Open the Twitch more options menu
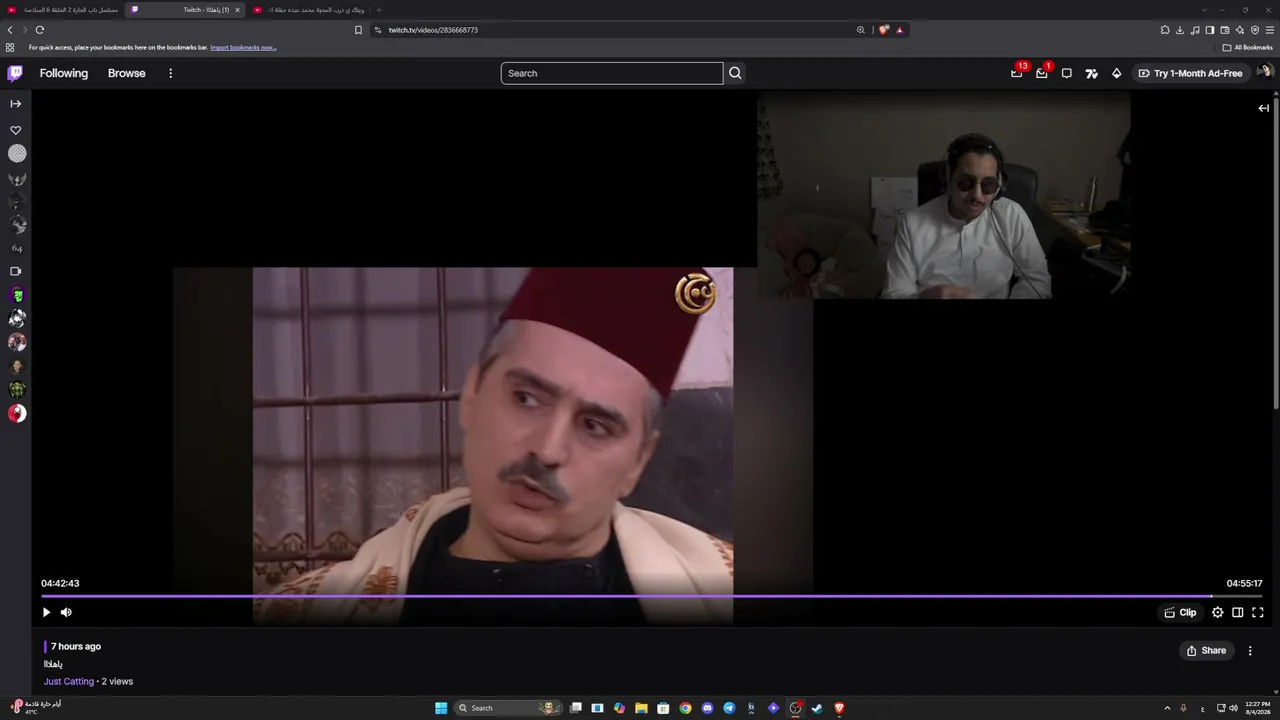This screenshot has height=720, width=1280. coord(171,73)
